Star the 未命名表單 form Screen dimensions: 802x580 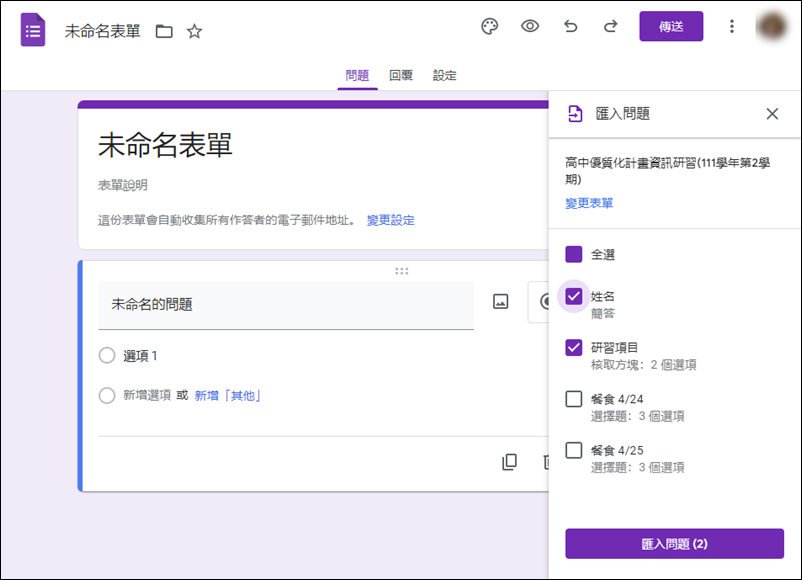[x=194, y=31]
